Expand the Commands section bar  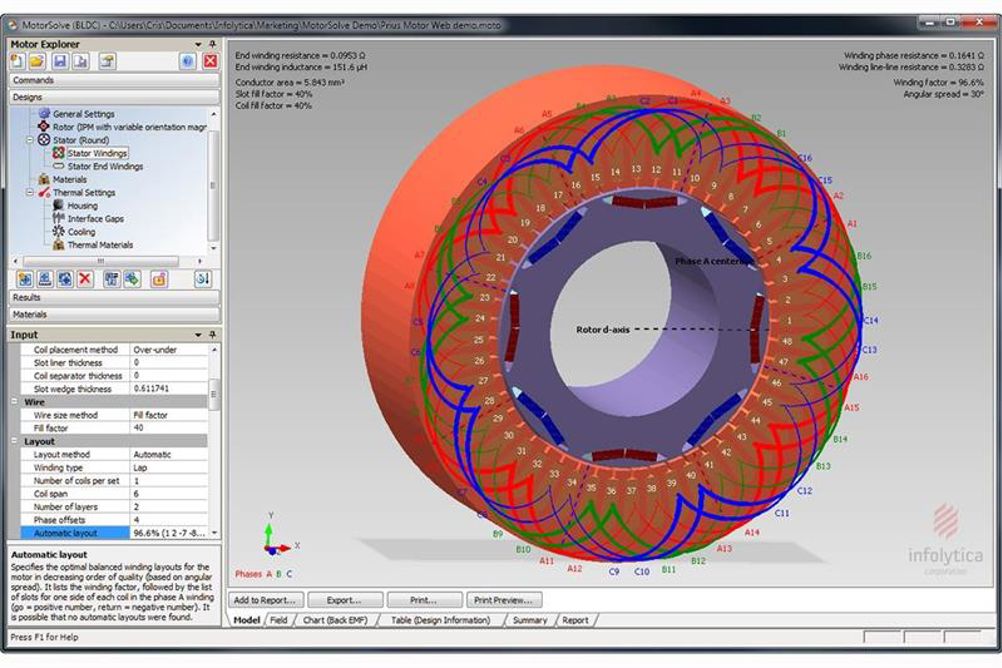pyautogui.click(x=114, y=80)
